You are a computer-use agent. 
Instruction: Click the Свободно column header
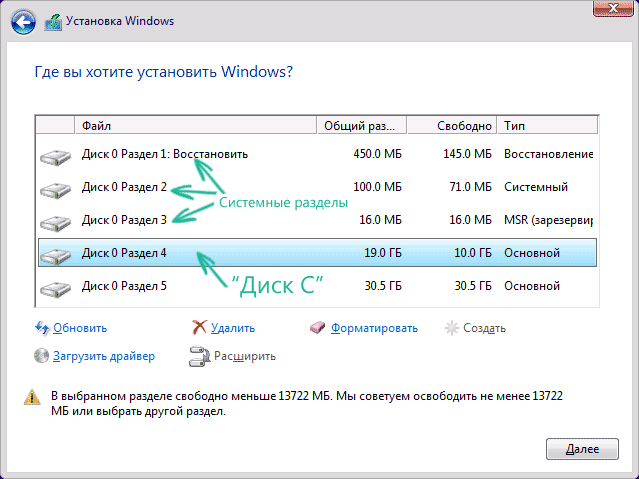[465, 126]
